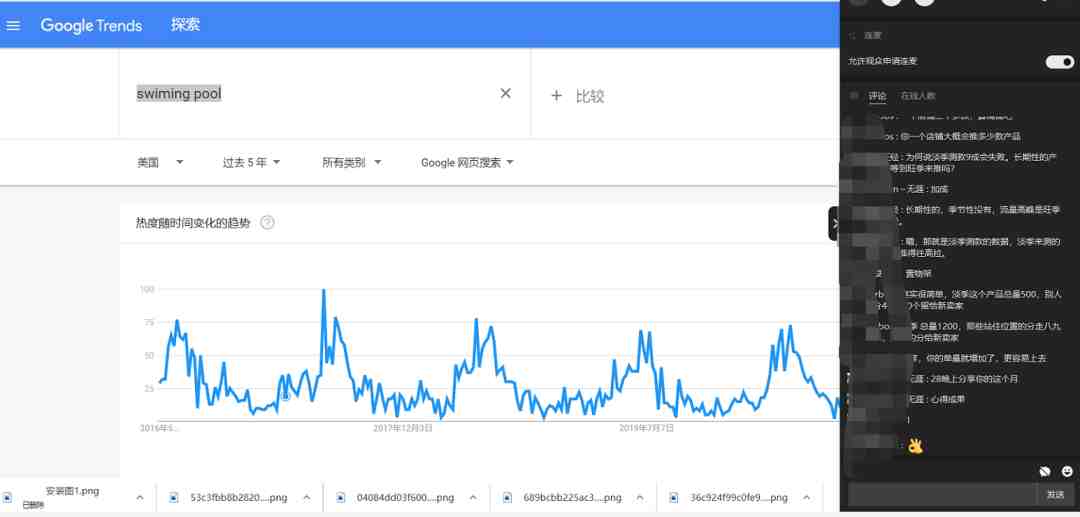Switch to the 在线人数 online viewers tab
Image resolution: width=1080 pixels, height=517 pixels.
(918, 96)
